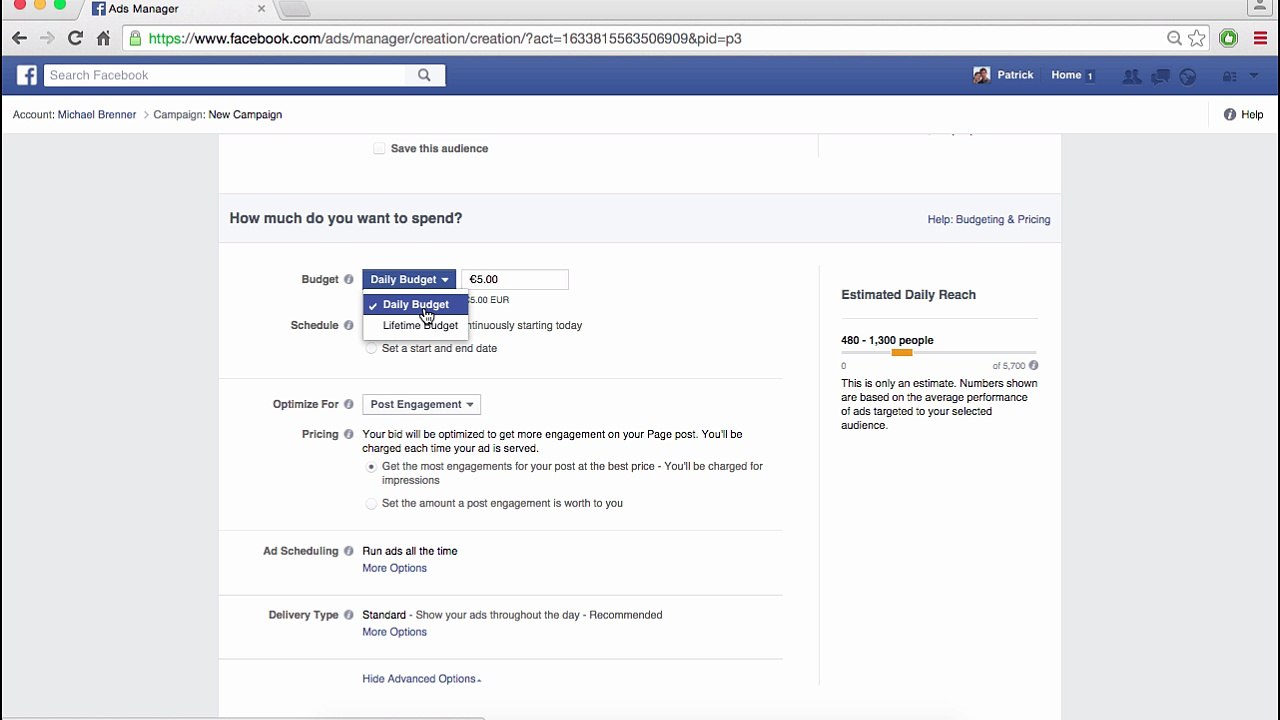Viewport: 1280px width, 720px height.
Task: Click 'New Campaign' breadcrumb text
Action: point(245,115)
